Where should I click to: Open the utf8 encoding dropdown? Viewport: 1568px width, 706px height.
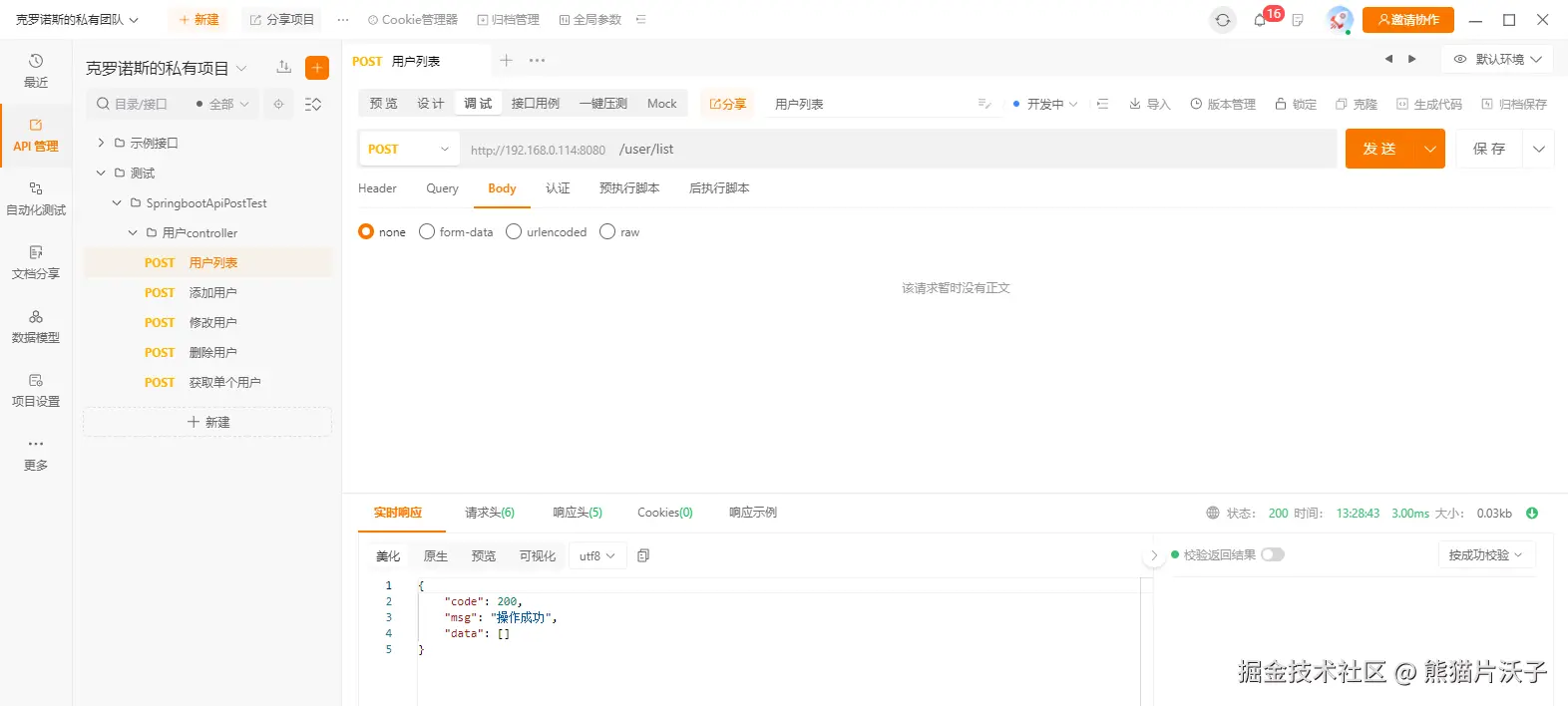(597, 555)
